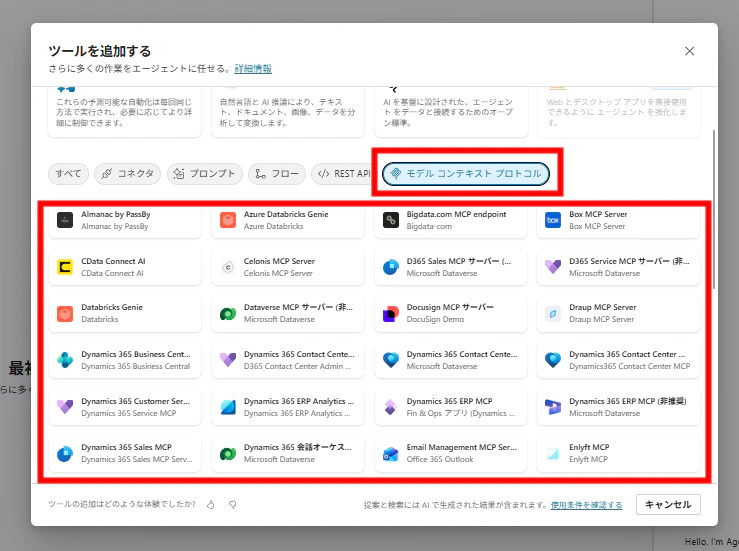739x551 pixels.
Task: Open 使用条件を確認する link
Action: pos(586,505)
